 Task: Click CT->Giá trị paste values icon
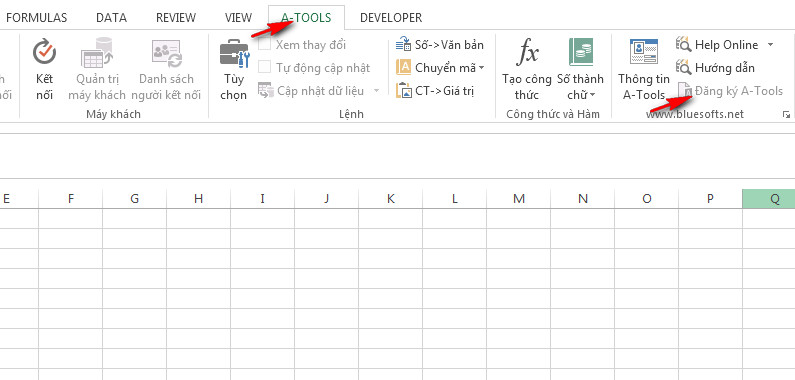(404, 91)
